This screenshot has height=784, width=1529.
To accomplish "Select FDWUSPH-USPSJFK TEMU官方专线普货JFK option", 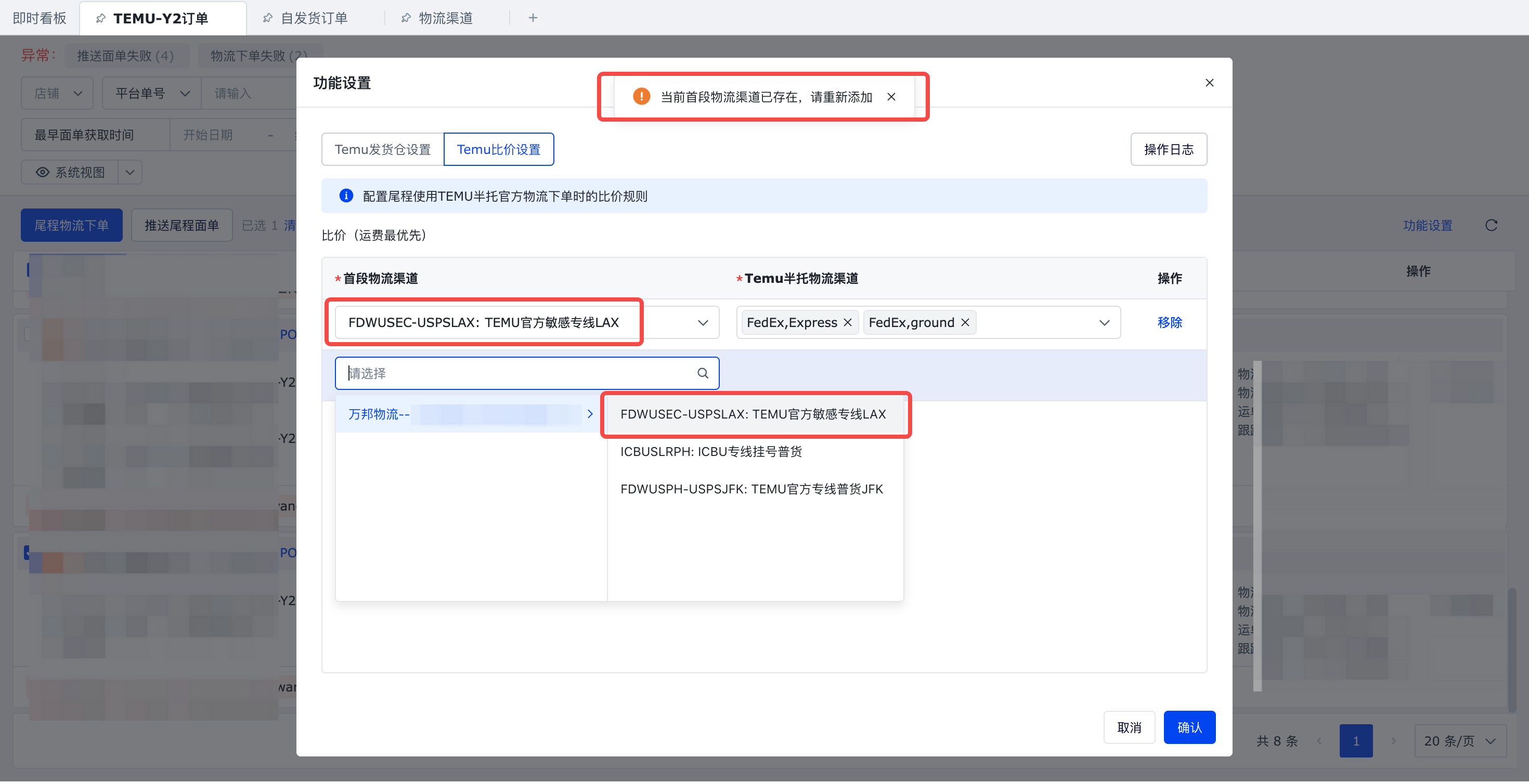I will click(x=751, y=489).
